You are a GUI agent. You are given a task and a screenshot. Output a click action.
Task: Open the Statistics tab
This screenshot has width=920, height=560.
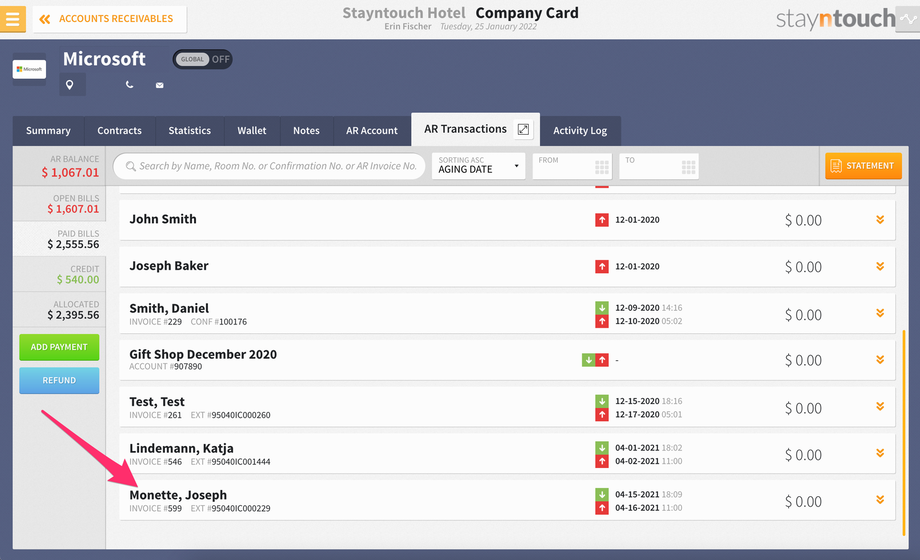pos(190,130)
